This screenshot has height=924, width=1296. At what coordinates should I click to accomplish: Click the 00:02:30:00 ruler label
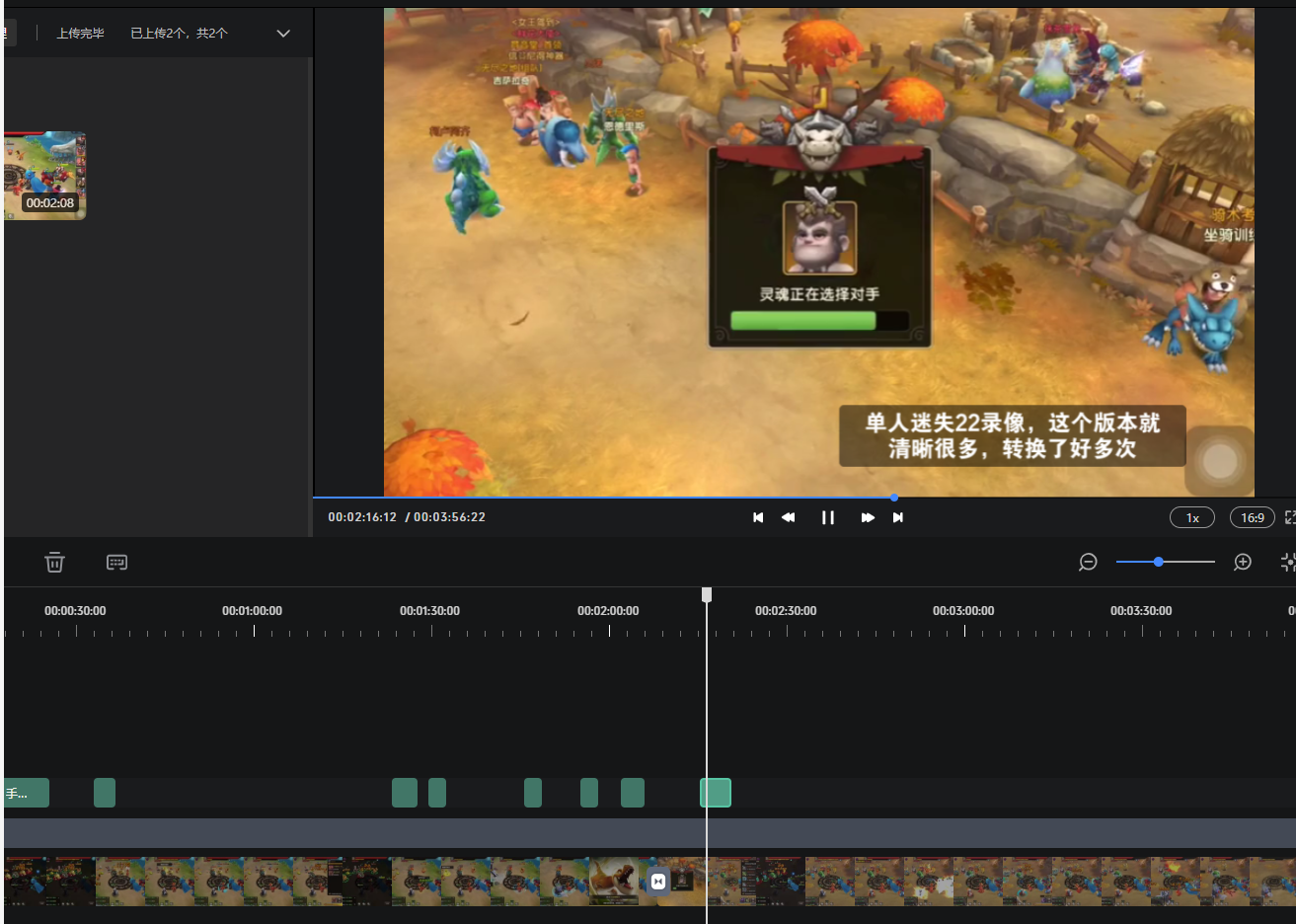786,611
